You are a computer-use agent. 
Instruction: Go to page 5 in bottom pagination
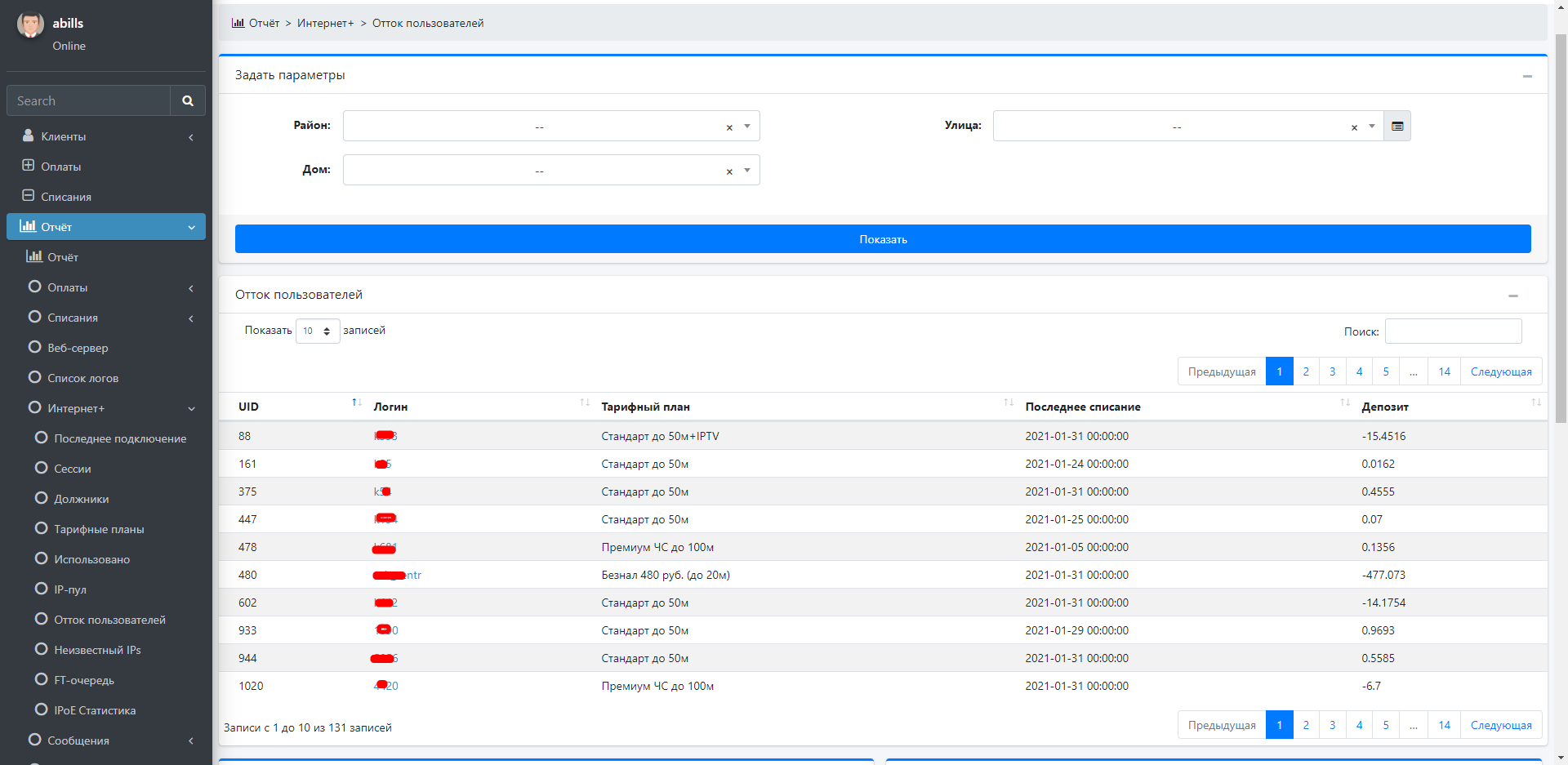[x=1386, y=725]
